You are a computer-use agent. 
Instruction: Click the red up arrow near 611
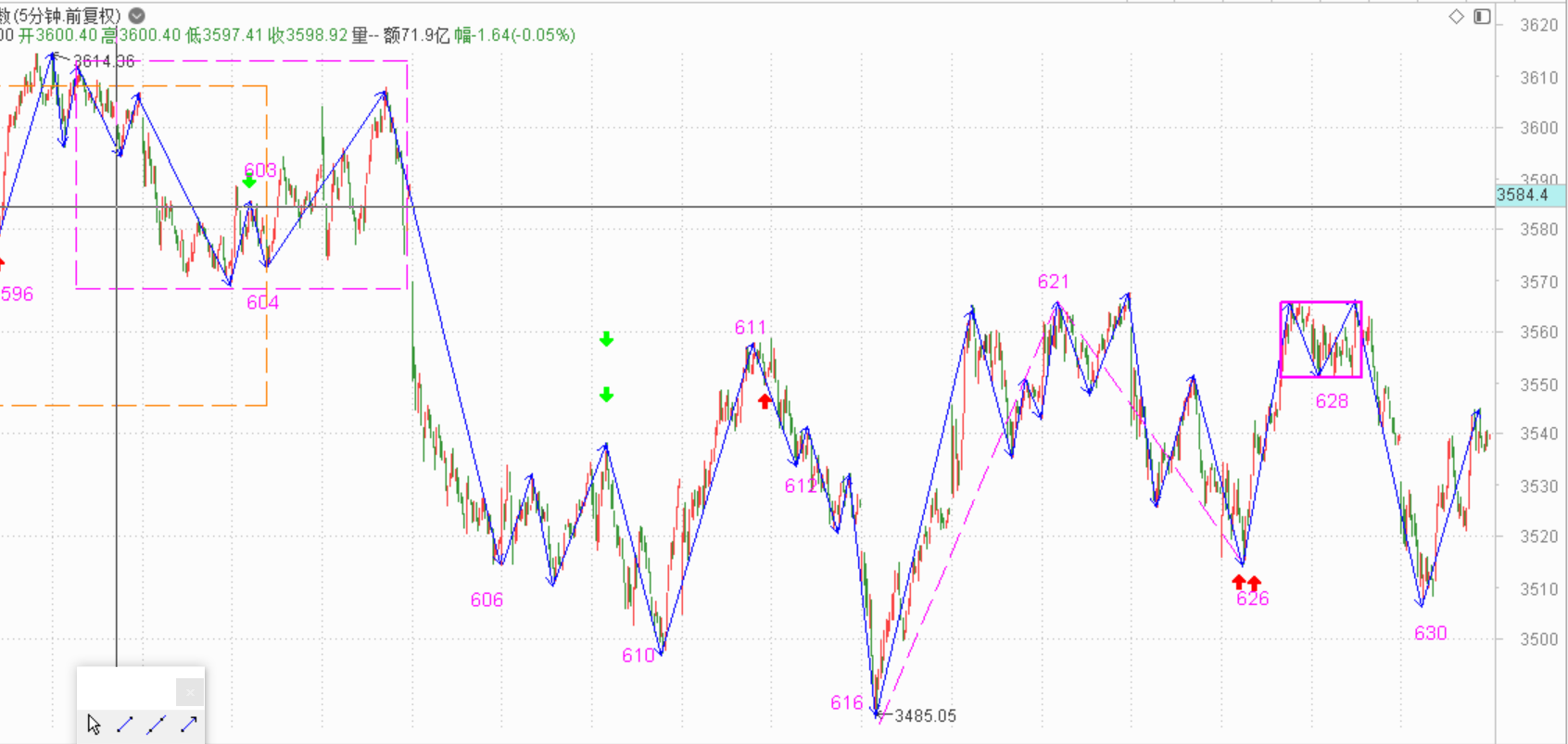coord(765,401)
